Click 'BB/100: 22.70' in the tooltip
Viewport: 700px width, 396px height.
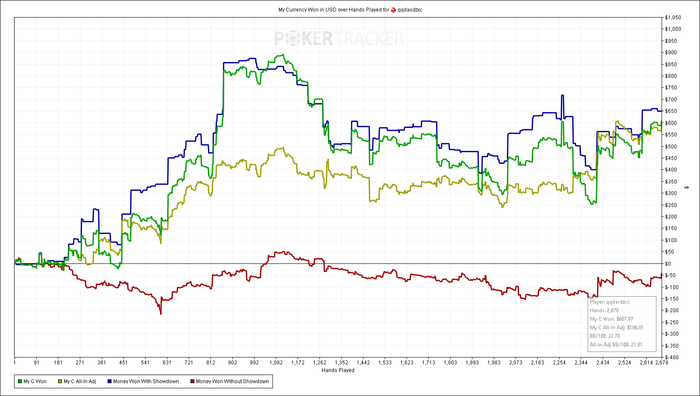[606, 336]
